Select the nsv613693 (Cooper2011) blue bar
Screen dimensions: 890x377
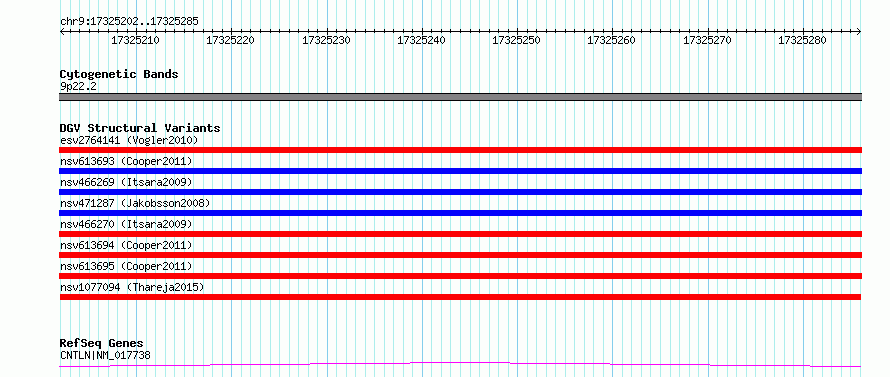(x=460, y=171)
